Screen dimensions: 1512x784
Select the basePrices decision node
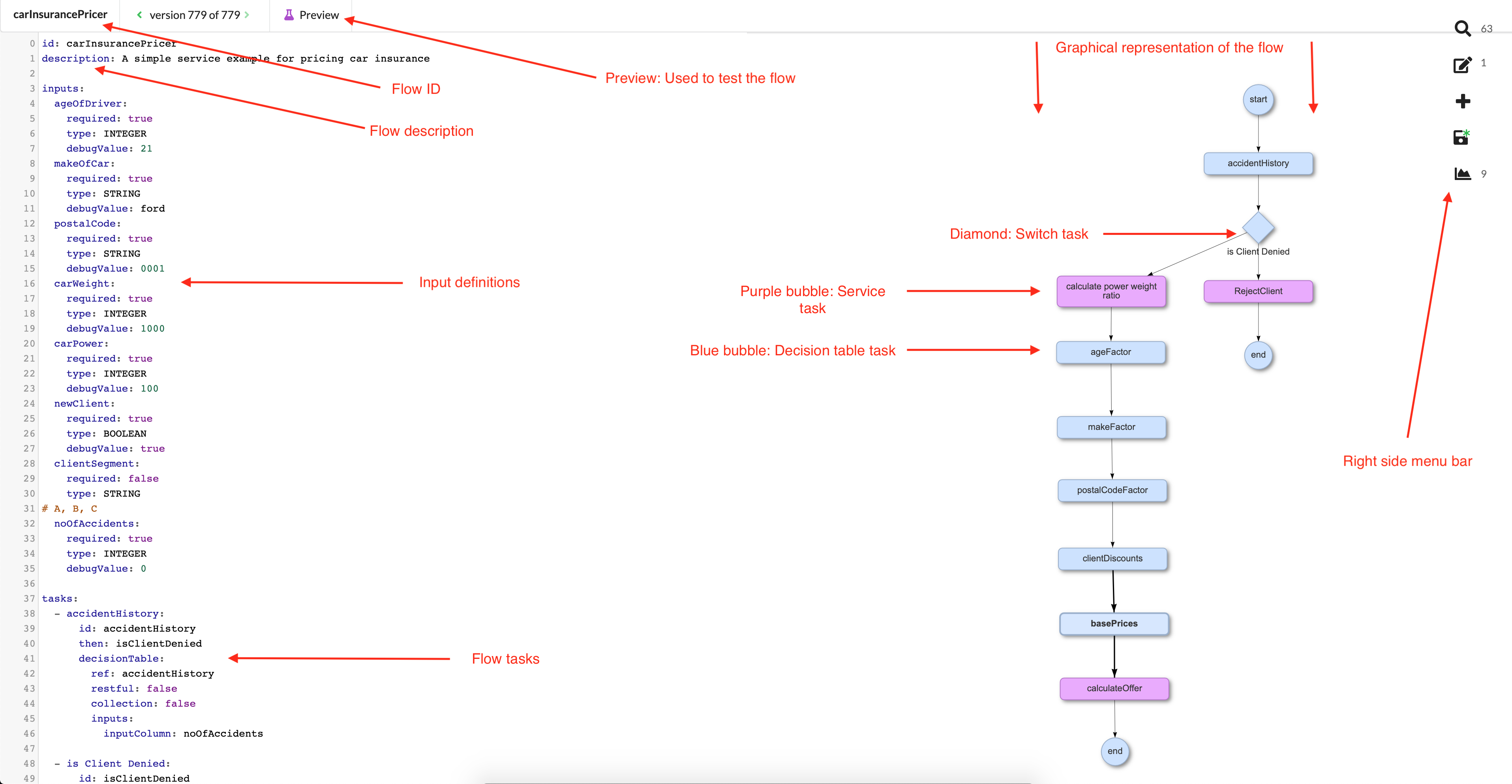[1113, 623]
